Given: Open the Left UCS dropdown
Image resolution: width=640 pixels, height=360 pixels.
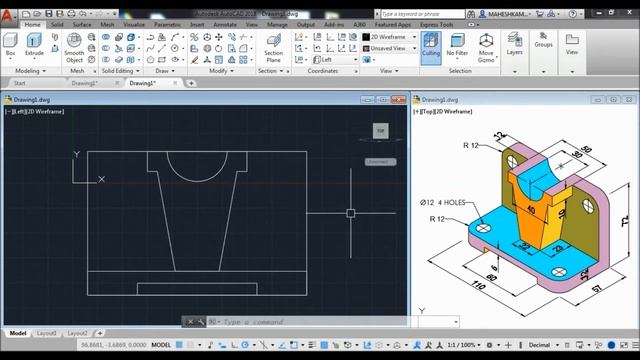Looking at the screenshot, I should [335, 60].
